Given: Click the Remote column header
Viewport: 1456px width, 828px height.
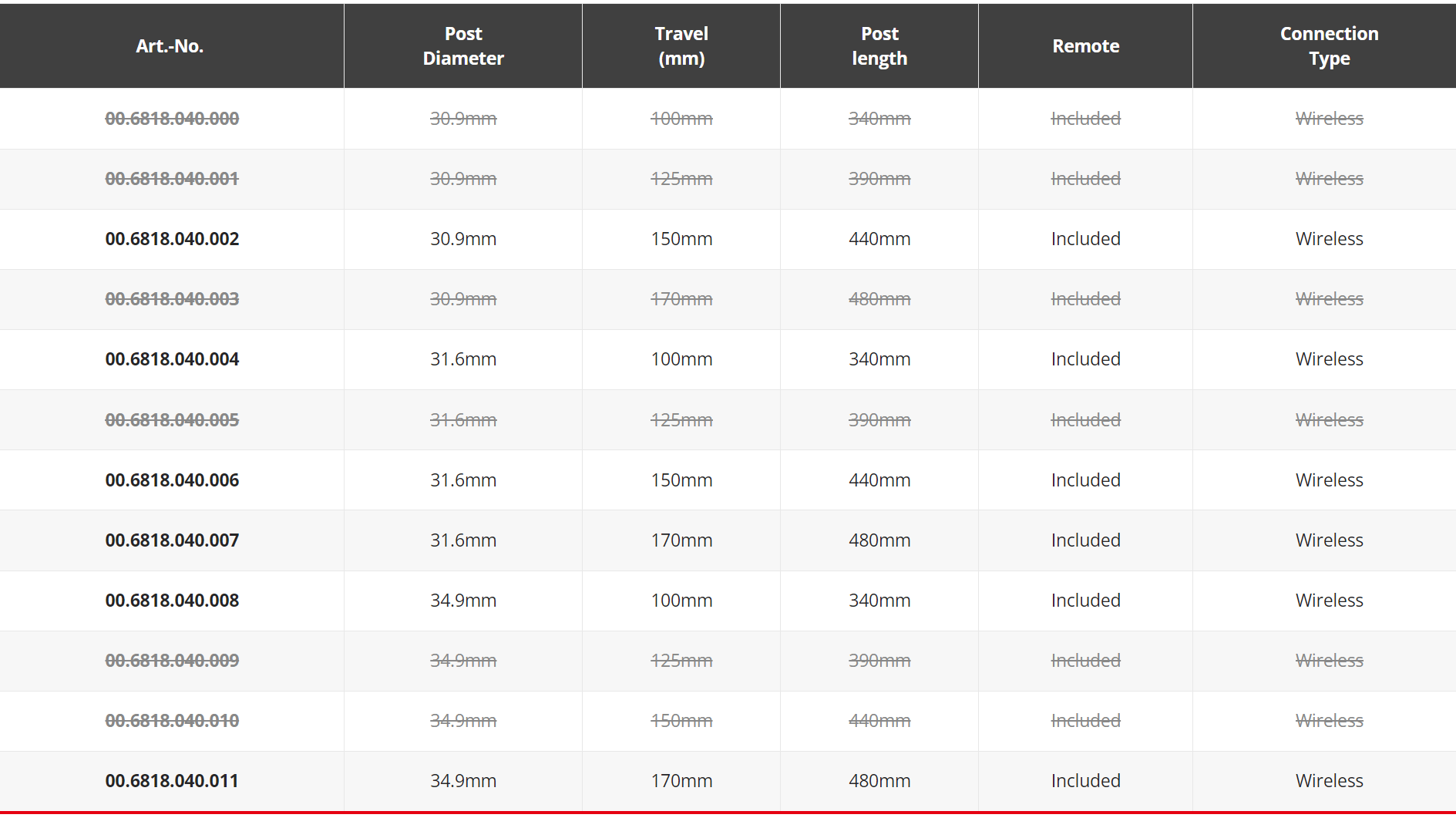Looking at the screenshot, I should [1085, 46].
